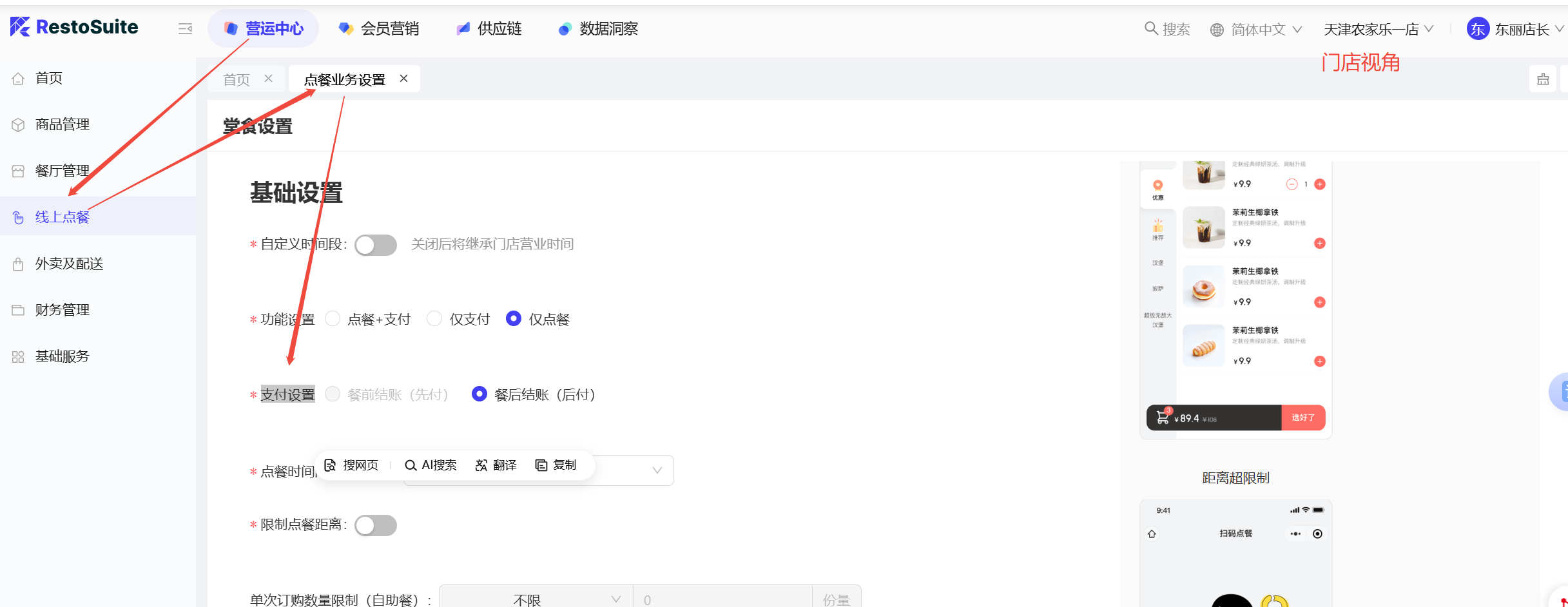
Task: Enable the 限制点餐距离 switch
Action: (x=375, y=525)
